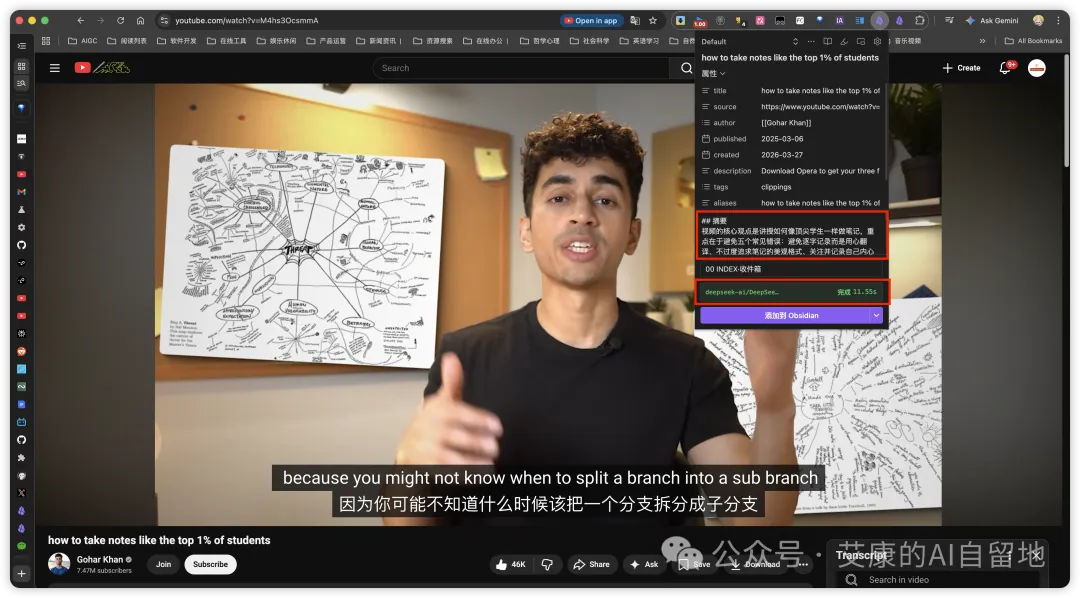Open the YouTube hamburger guide menu
Screen dimensions: 1080x598
(54, 68)
